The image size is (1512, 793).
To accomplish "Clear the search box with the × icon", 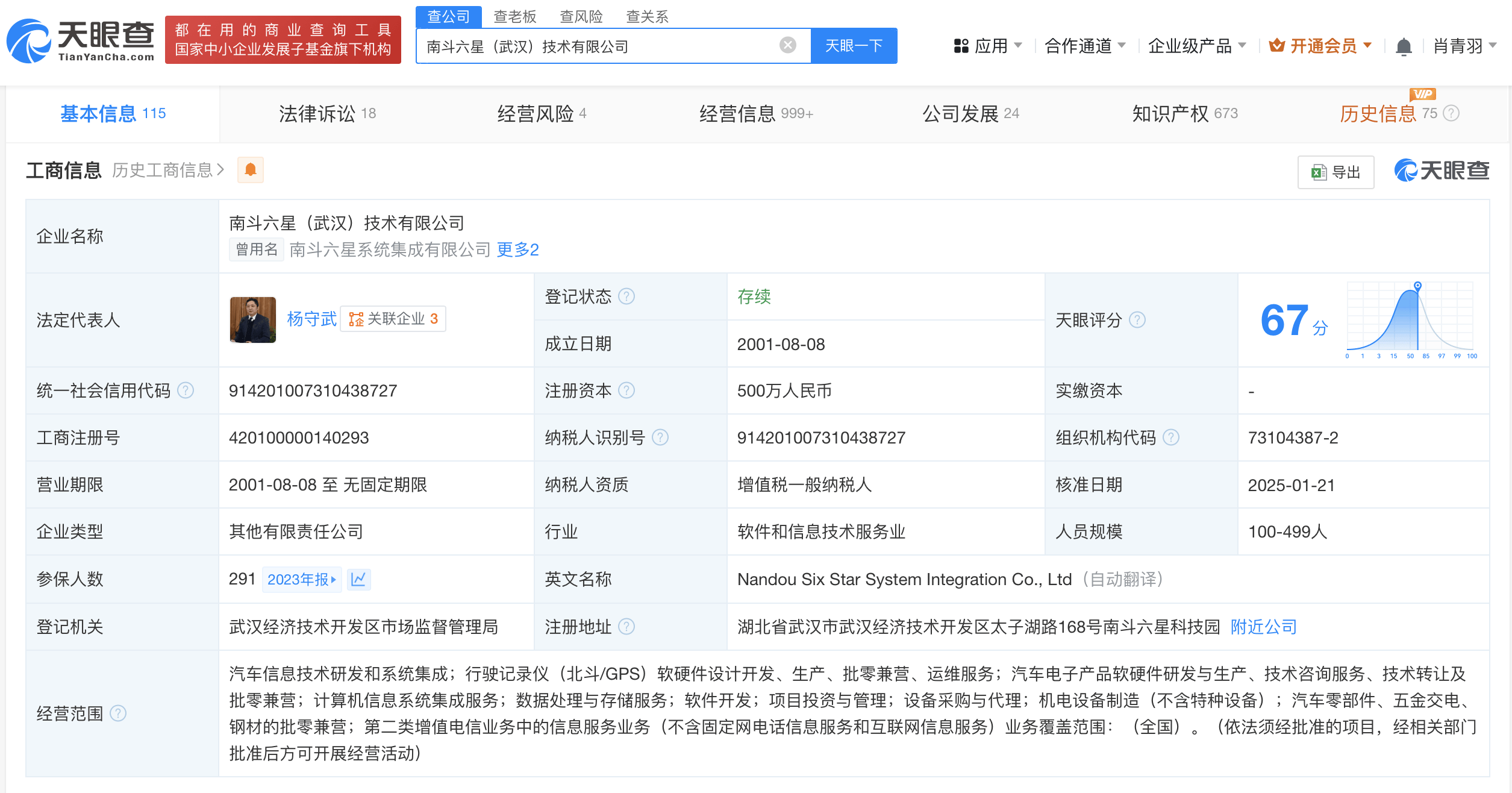I will 787,45.
